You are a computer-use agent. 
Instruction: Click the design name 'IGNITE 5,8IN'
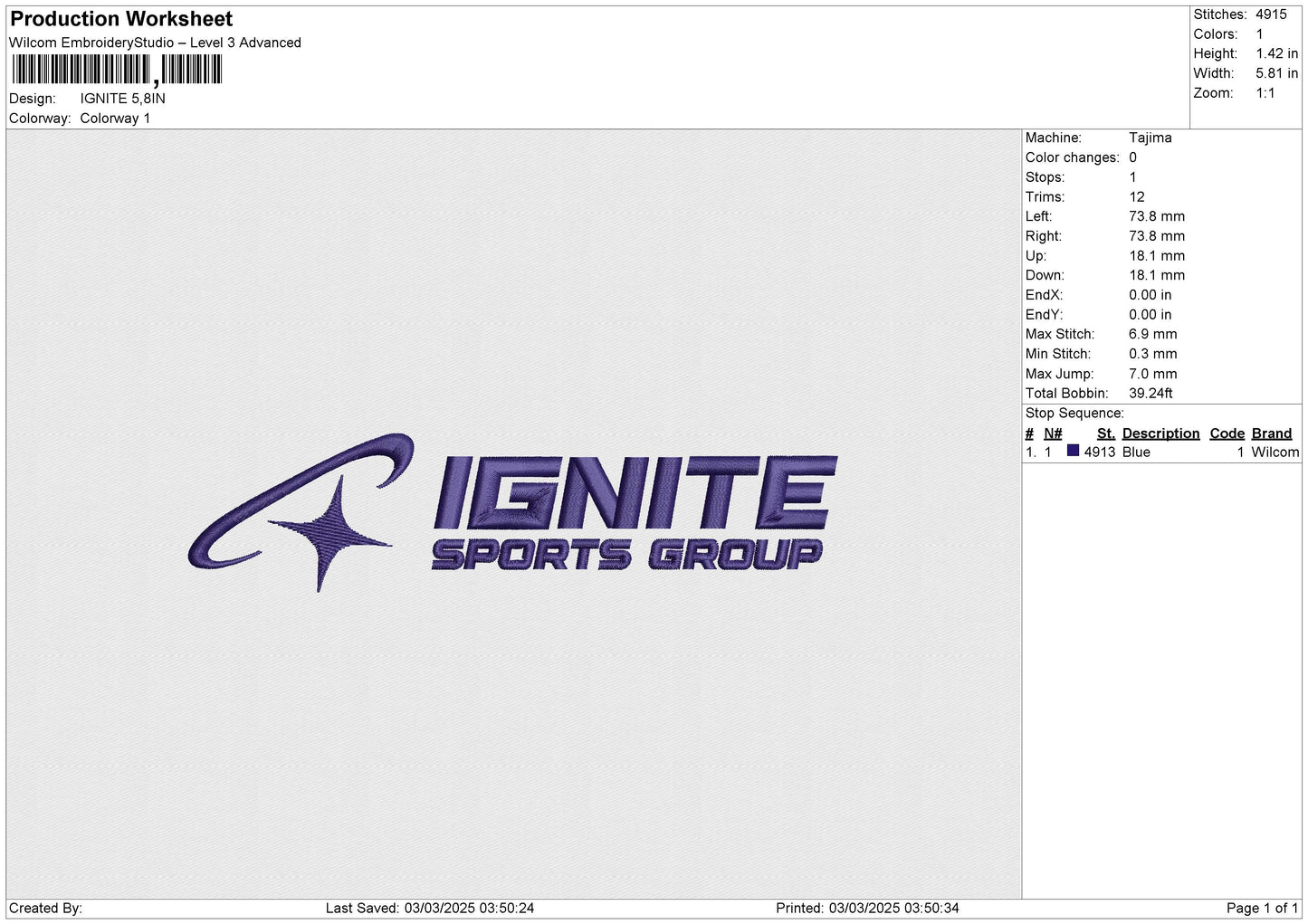[123, 99]
